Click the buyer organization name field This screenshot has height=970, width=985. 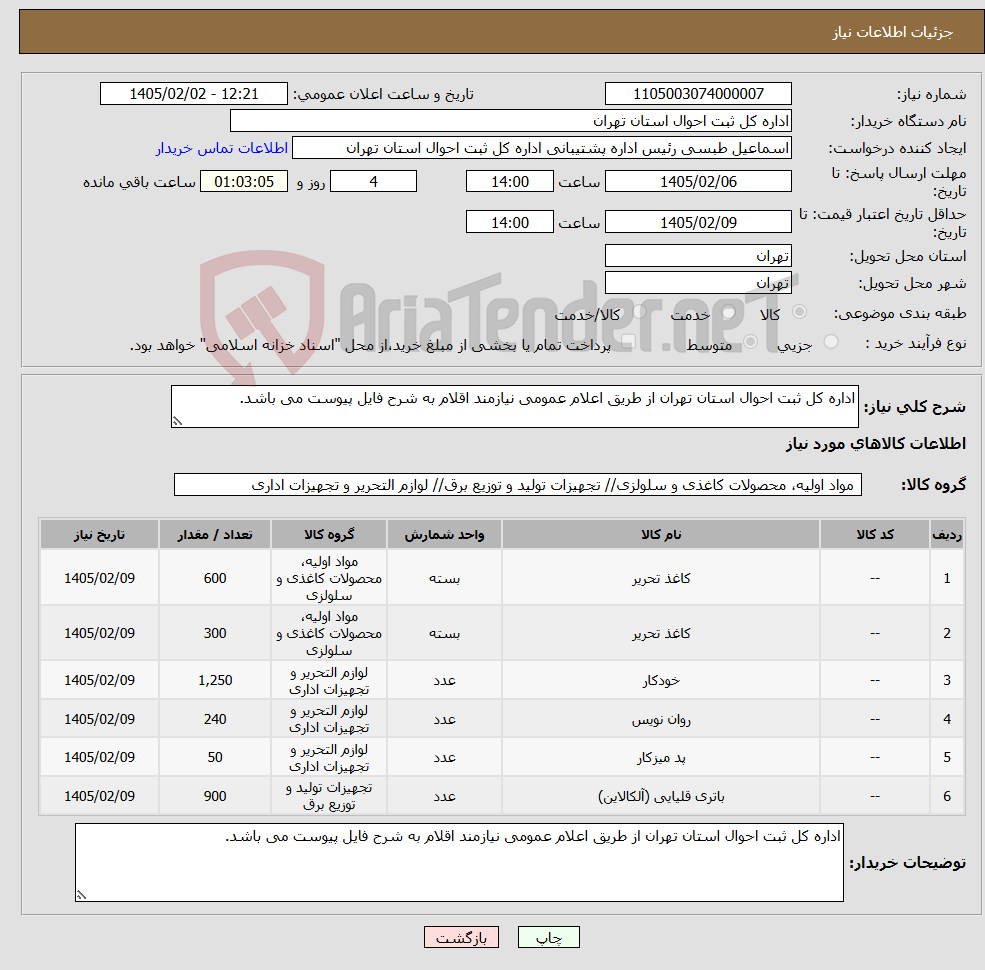coord(510,121)
